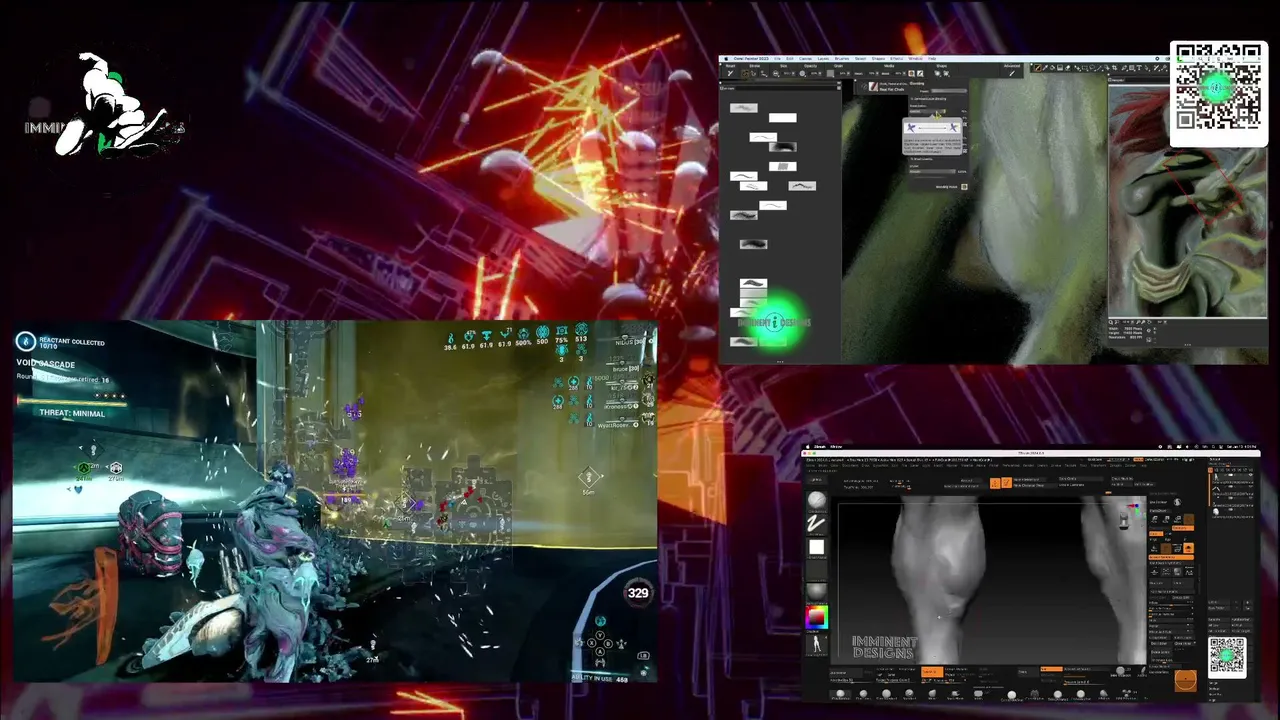Open the Edit menu in Corel Painter
Viewport: 1280px width, 720px height.
(790, 59)
